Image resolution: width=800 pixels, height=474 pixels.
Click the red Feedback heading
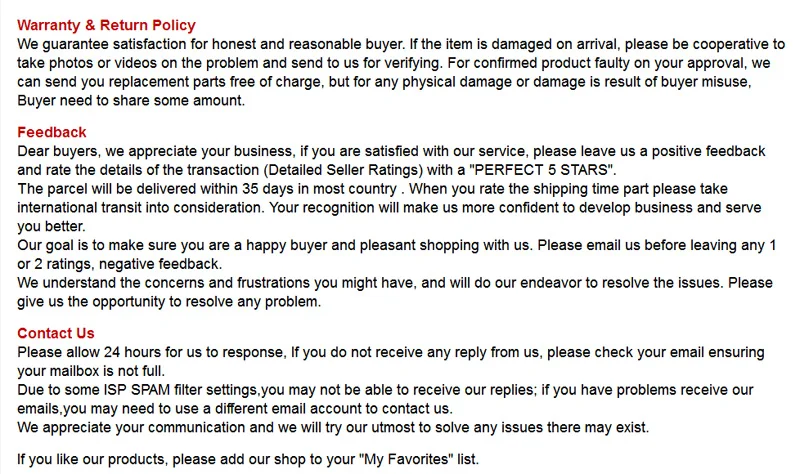coord(52,132)
